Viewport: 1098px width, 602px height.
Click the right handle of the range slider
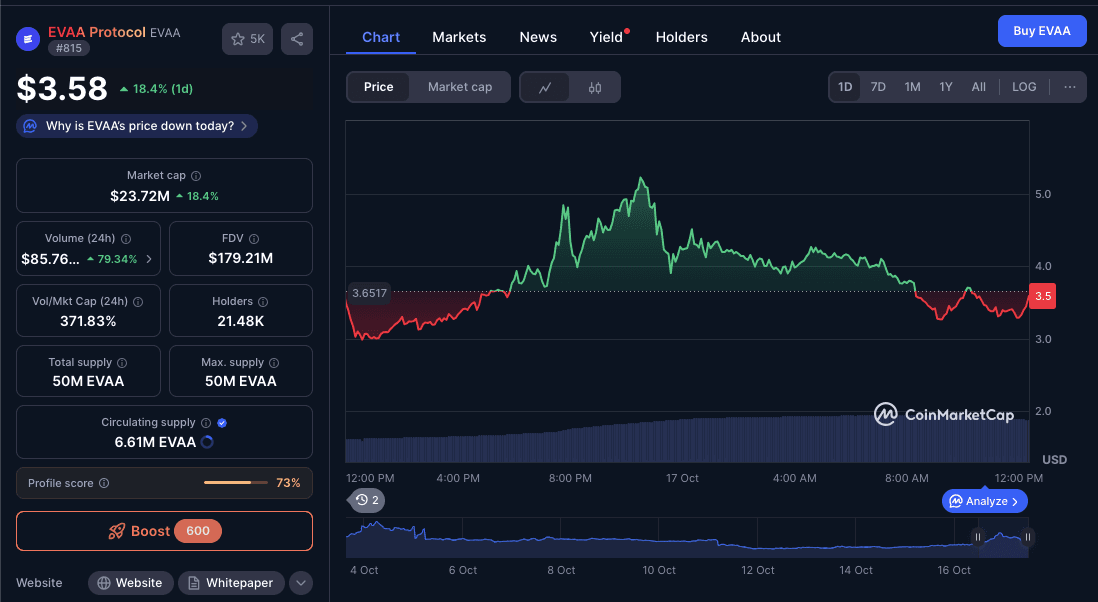pyautogui.click(x=1027, y=537)
